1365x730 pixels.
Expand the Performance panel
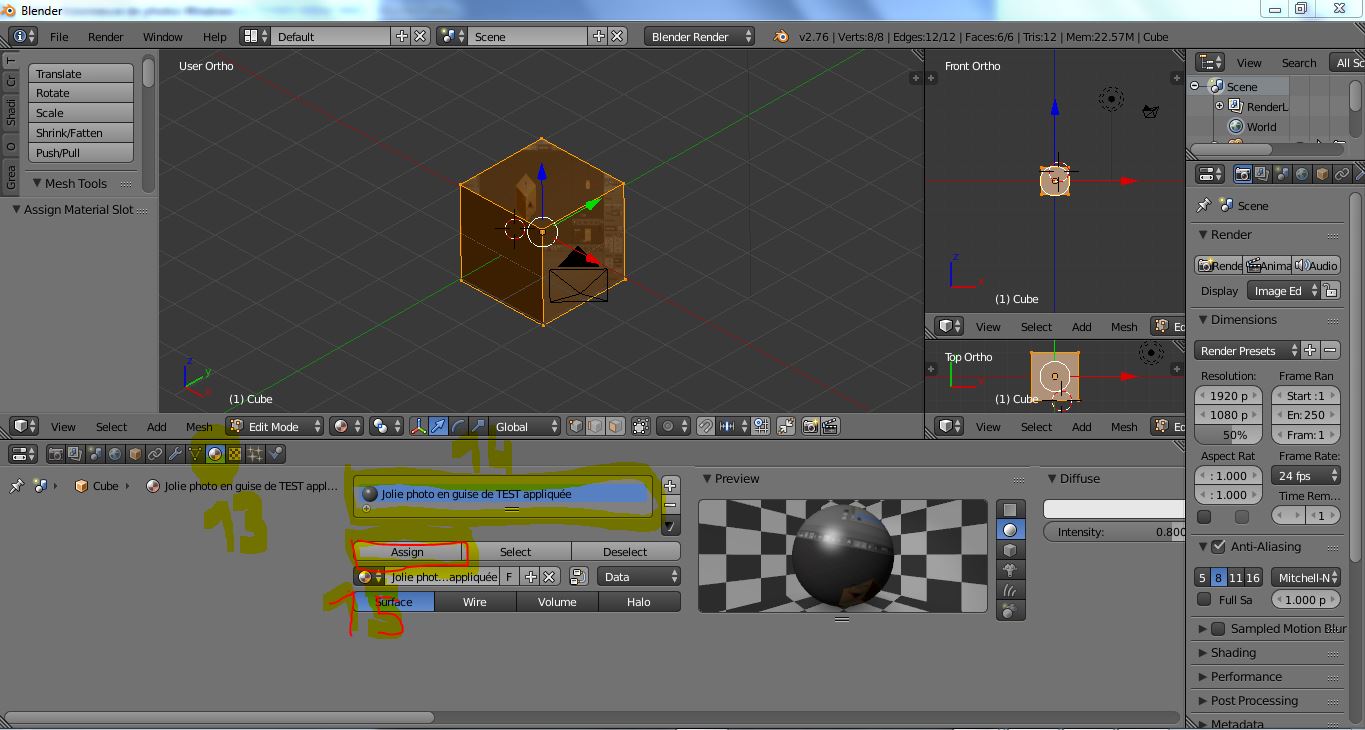point(1246,677)
